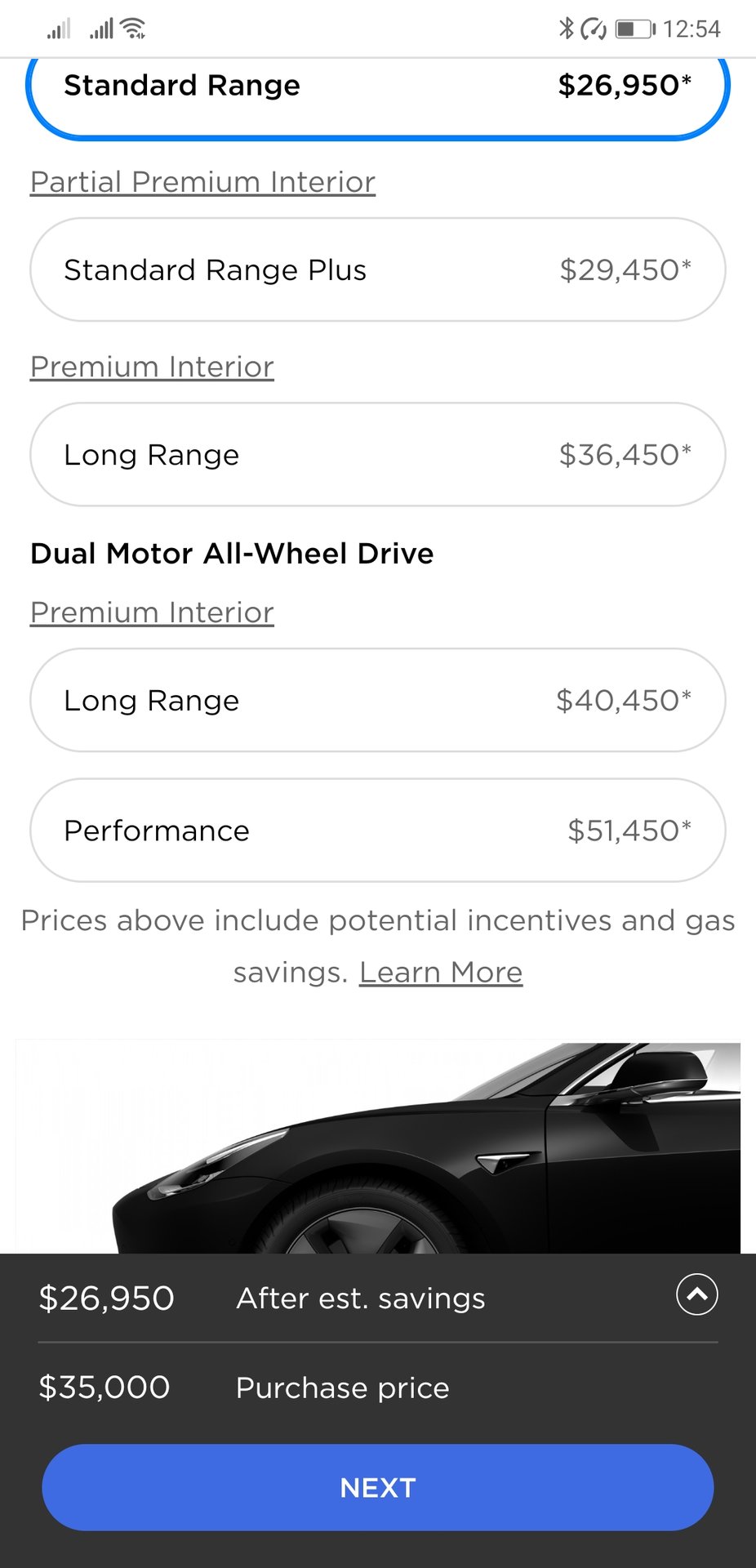756x1568 pixels.
Task: Select the Performance $51,450 option
Action: [377, 830]
